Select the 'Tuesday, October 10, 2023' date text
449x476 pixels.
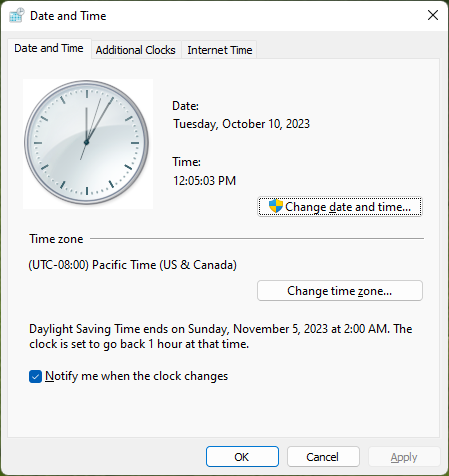click(241, 124)
